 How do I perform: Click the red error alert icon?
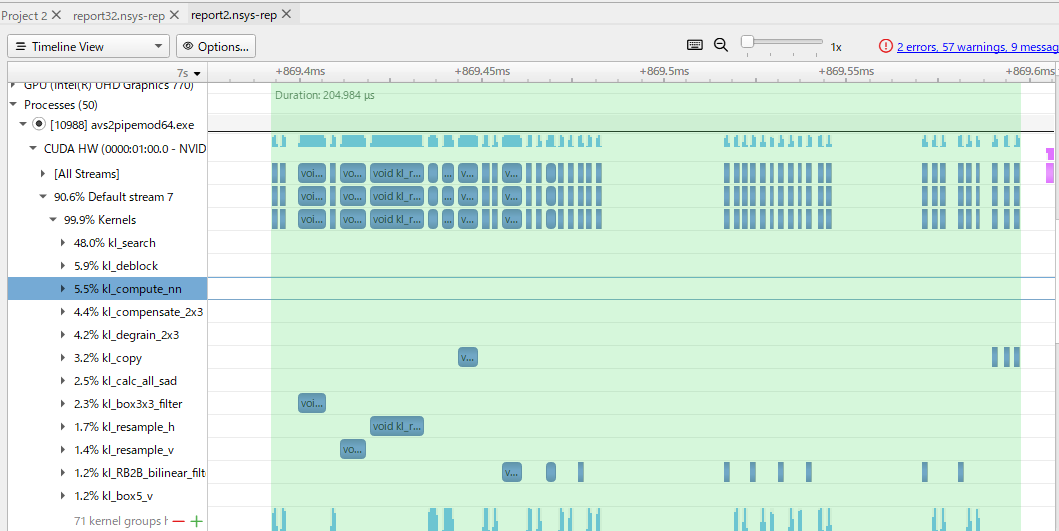(x=885, y=46)
